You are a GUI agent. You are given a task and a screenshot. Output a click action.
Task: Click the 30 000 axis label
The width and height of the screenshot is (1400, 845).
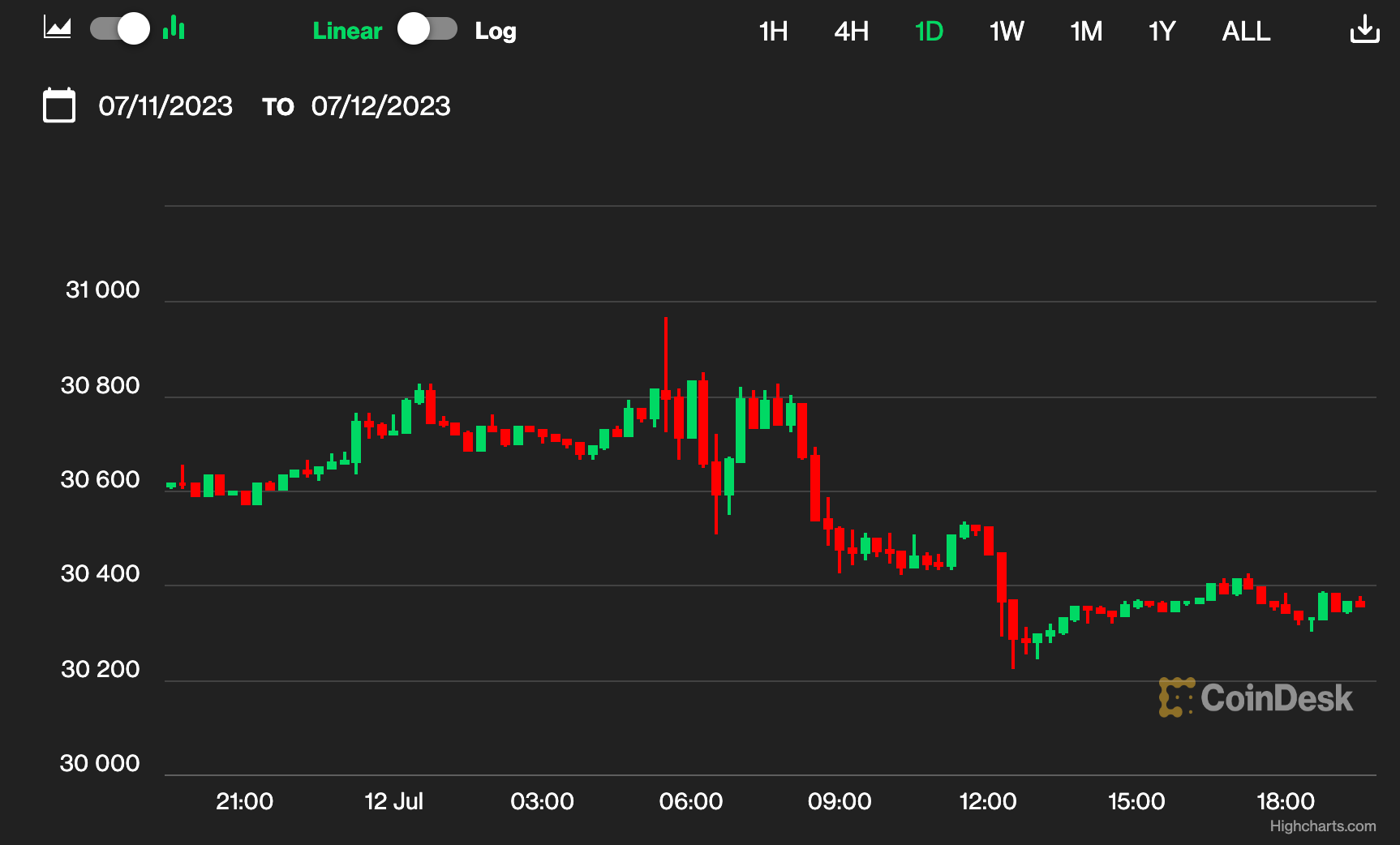(100, 763)
